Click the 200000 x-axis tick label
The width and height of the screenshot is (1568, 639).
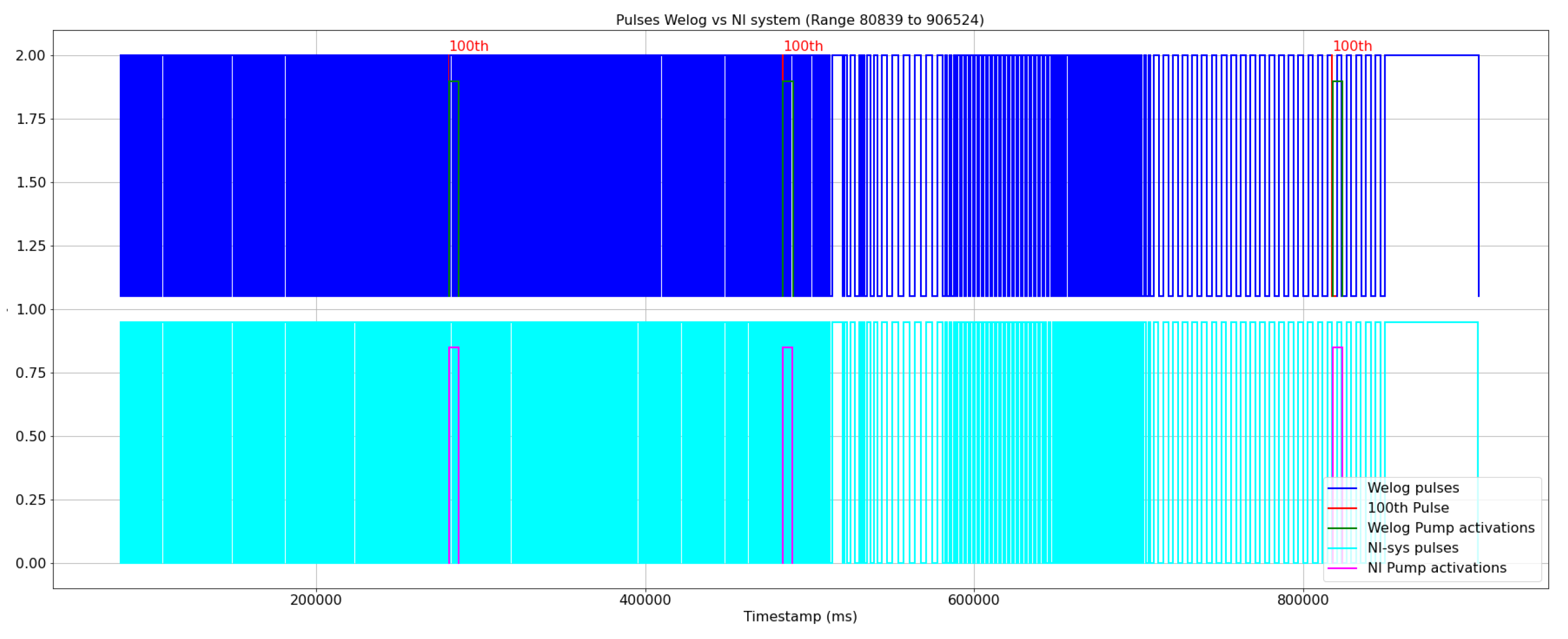point(315,600)
